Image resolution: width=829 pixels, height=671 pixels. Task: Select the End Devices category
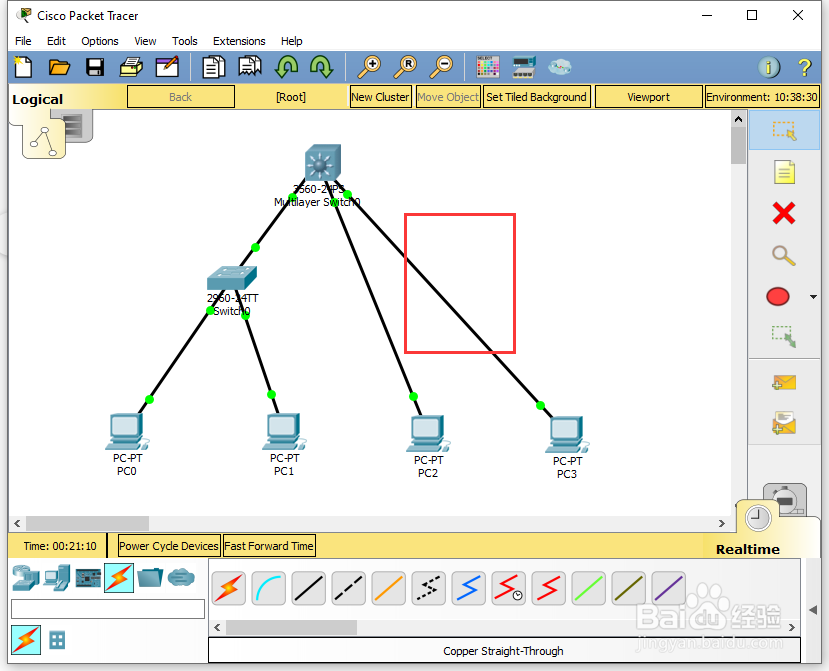click(x=57, y=578)
